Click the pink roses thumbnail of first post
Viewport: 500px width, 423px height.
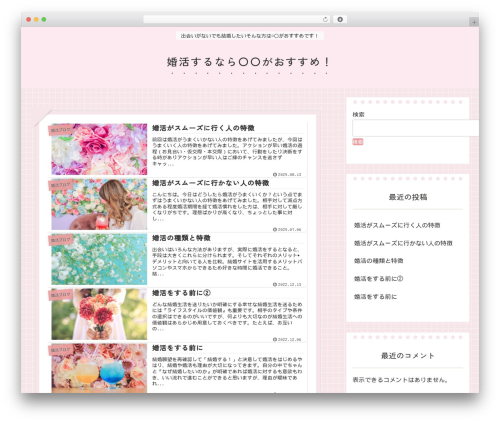coord(99,149)
